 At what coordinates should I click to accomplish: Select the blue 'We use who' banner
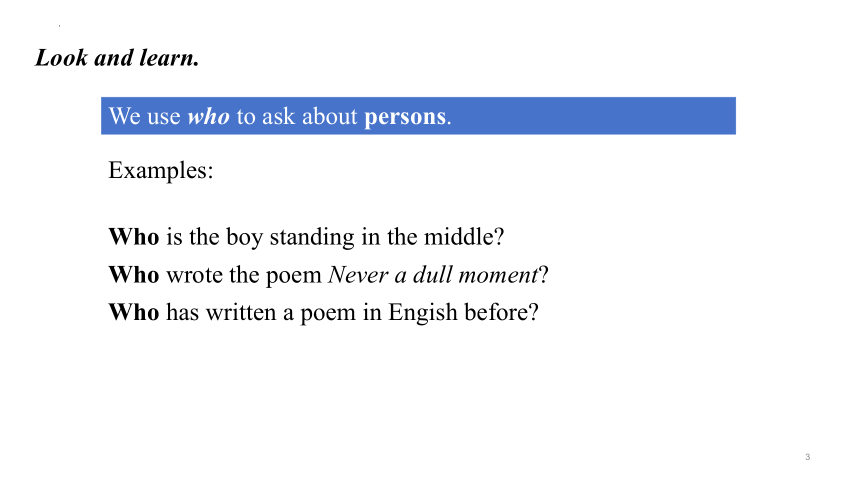point(418,116)
